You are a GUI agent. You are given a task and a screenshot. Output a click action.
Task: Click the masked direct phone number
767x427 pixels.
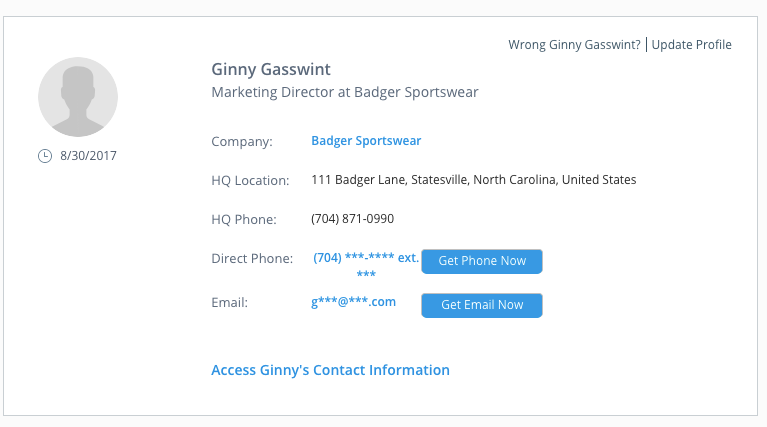click(x=365, y=259)
